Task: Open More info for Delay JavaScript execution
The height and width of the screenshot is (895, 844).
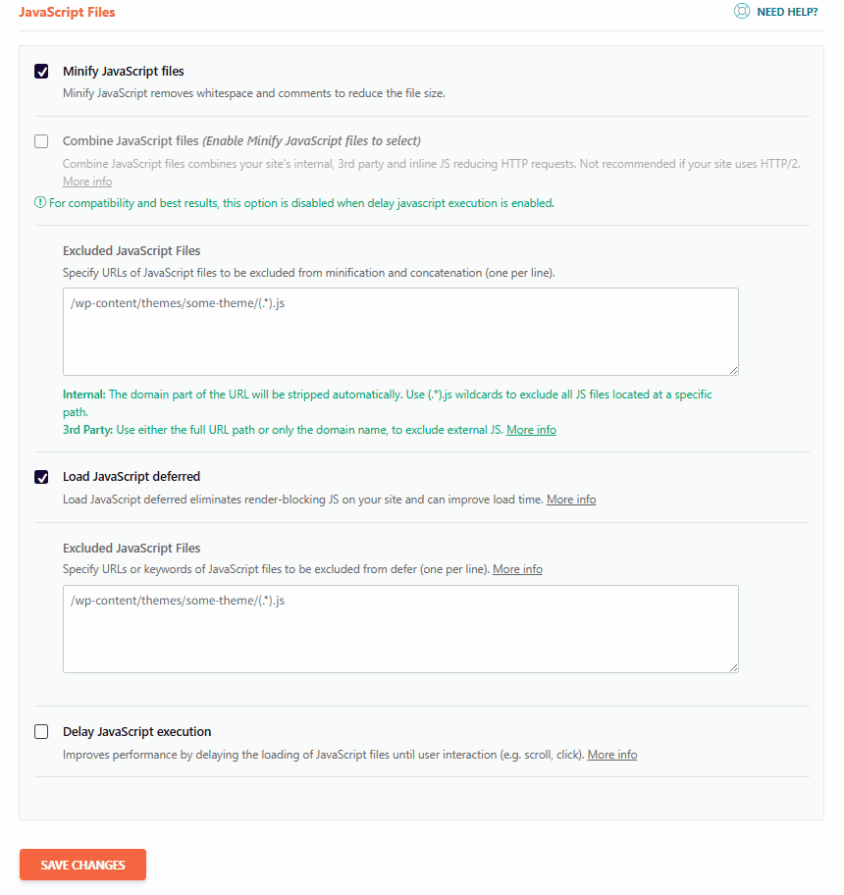Action: [x=612, y=754]
